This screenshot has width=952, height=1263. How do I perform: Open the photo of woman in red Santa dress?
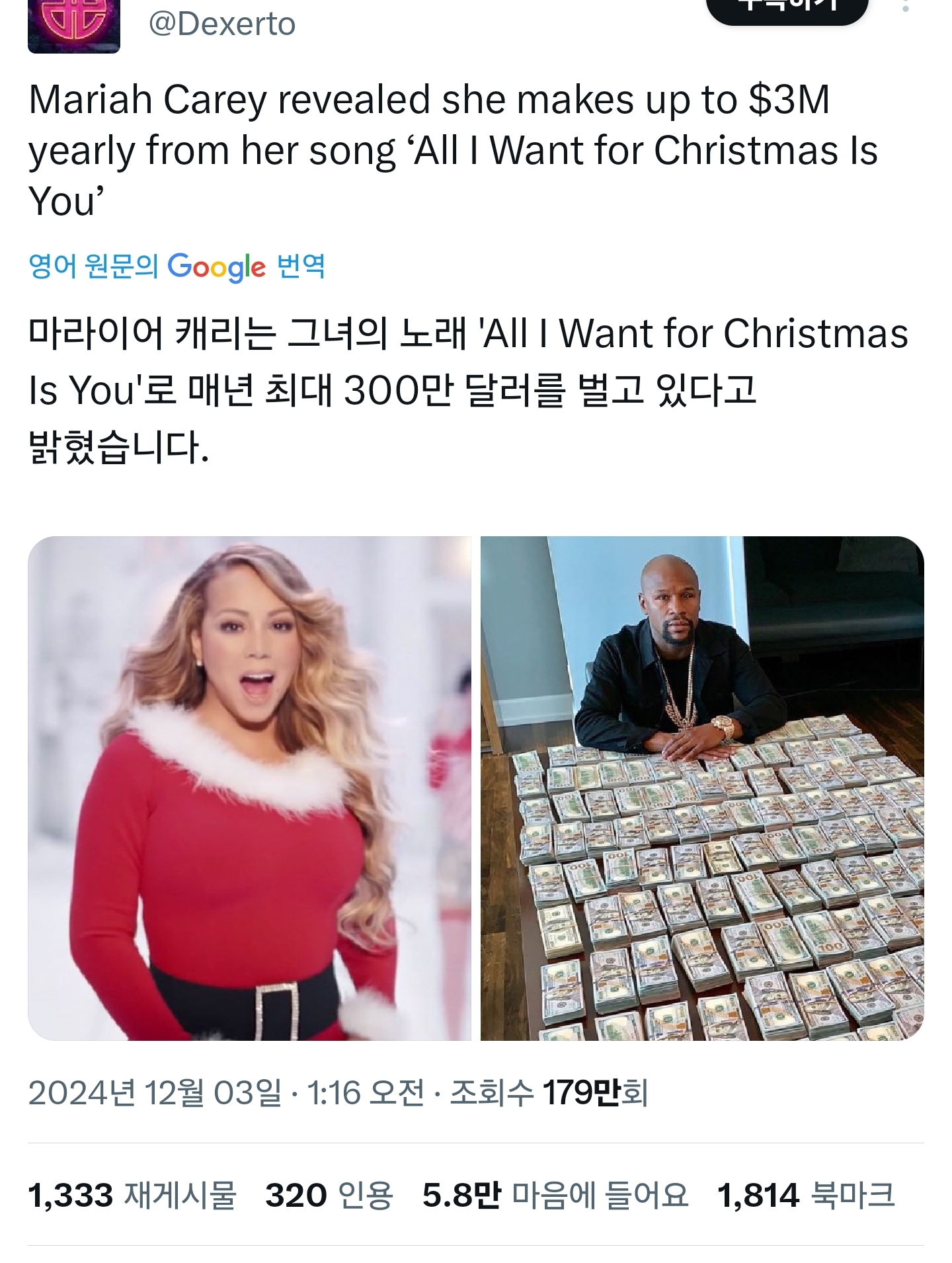(249, 788)
